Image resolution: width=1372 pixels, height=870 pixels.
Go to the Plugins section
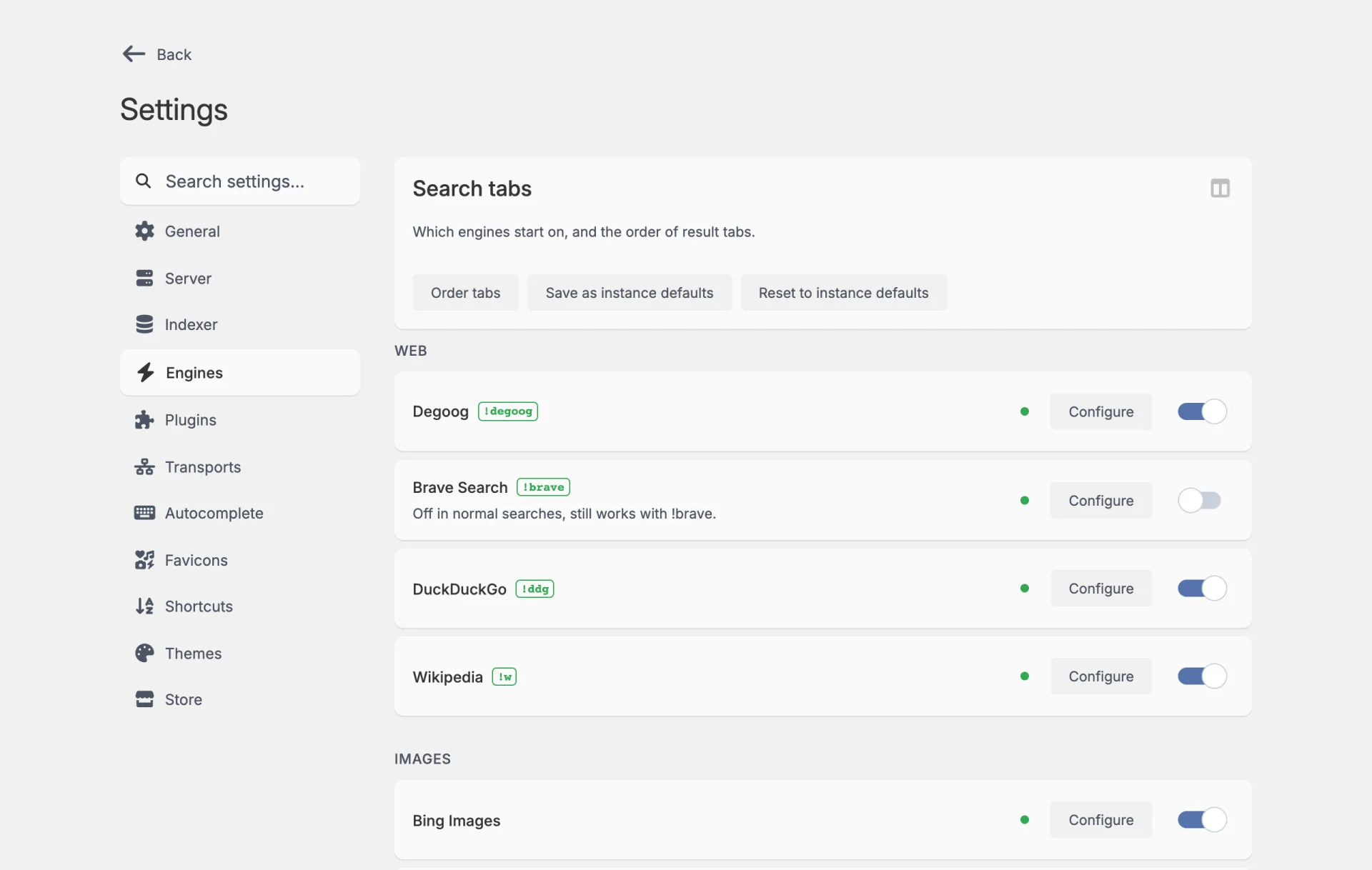pos(240,420)
